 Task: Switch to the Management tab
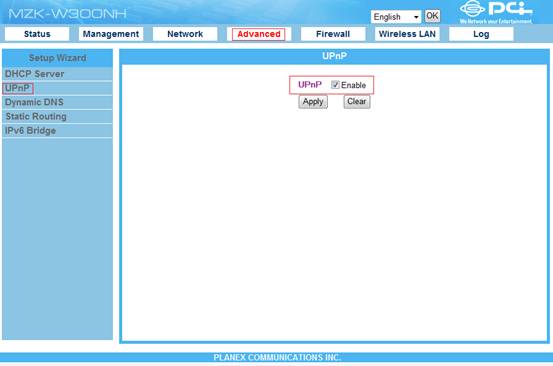[111, 34]
